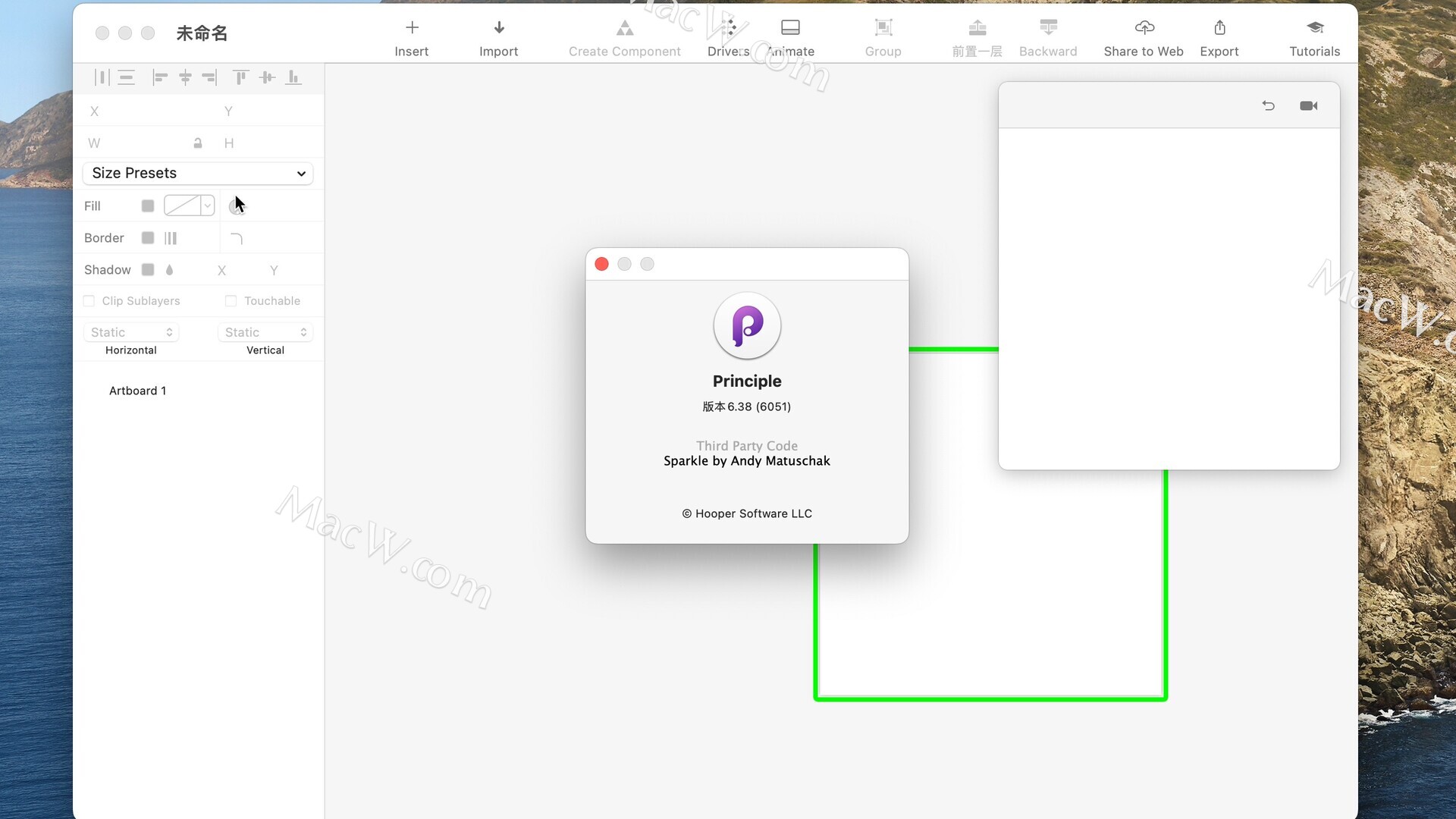Click the white preview window area
The width and height of the screenshot is (1456, 819).
click(1169, 299)
